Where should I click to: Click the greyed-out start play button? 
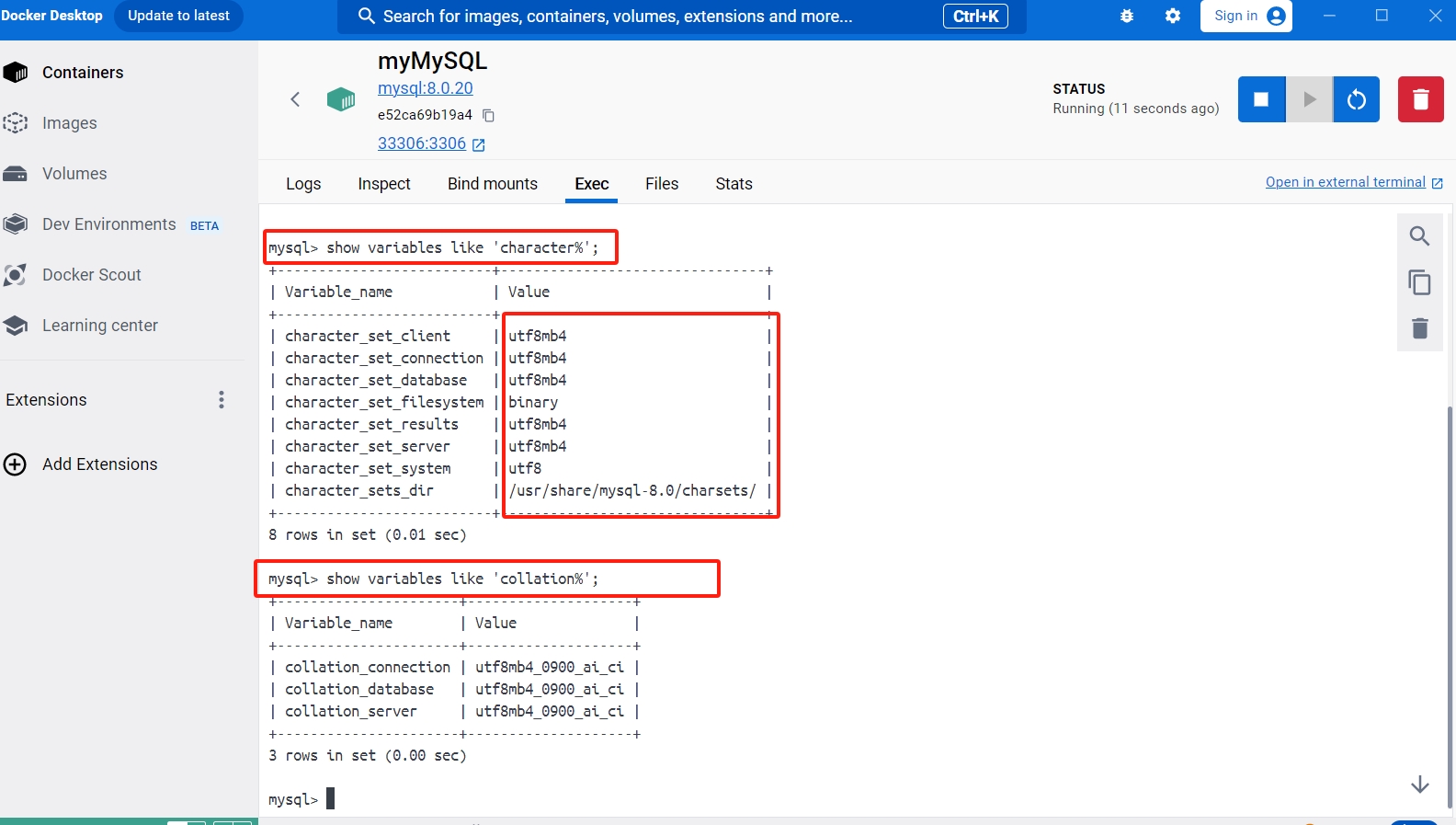[x=1309, y=99]
